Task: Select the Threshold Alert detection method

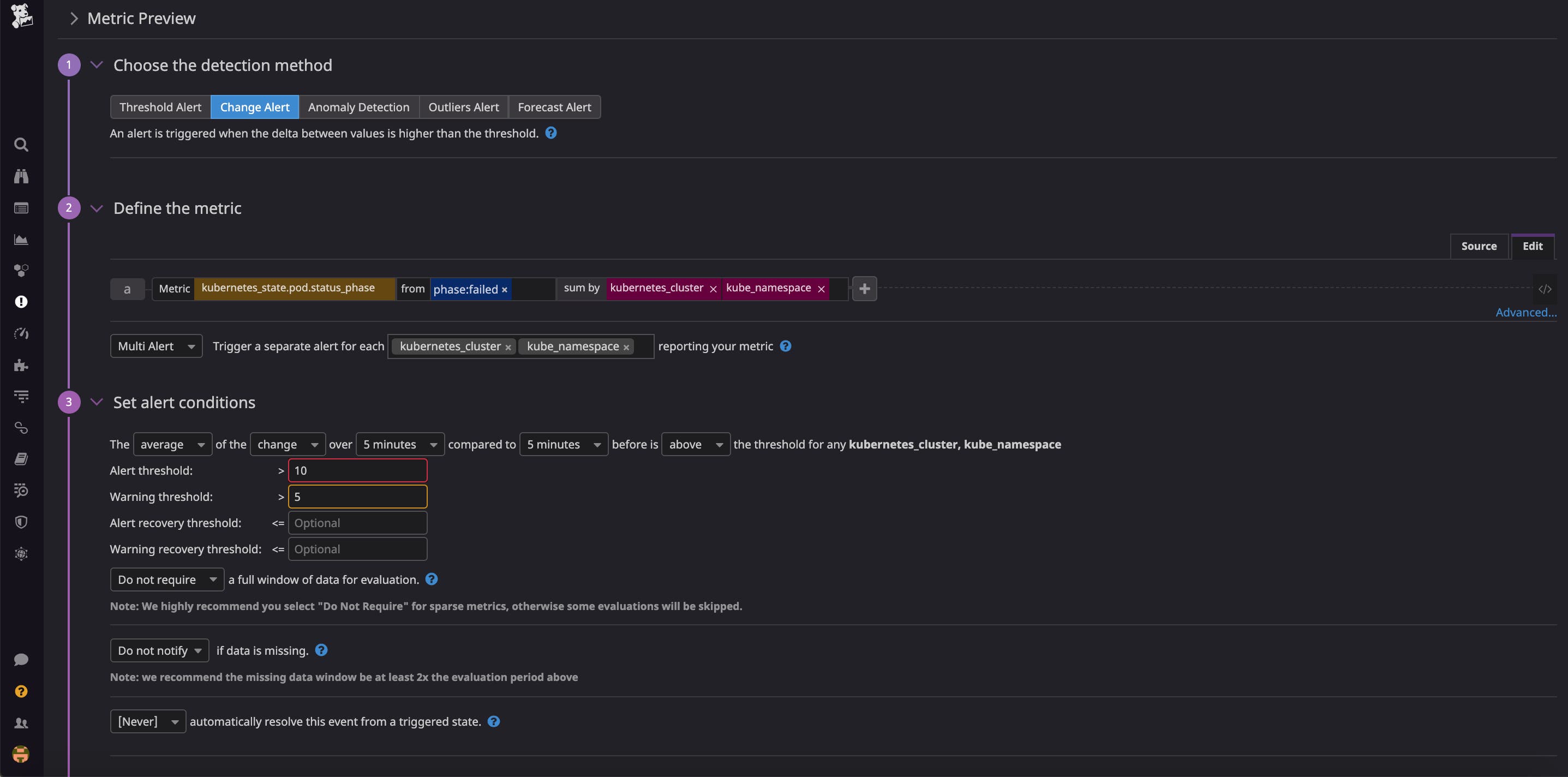Action: click(160, 106)
